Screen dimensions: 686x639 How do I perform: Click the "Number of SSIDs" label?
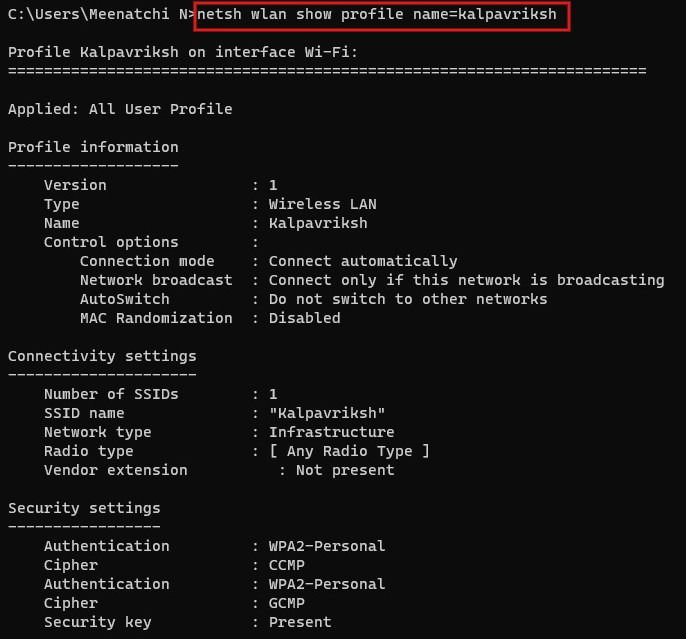pos(111,394)
